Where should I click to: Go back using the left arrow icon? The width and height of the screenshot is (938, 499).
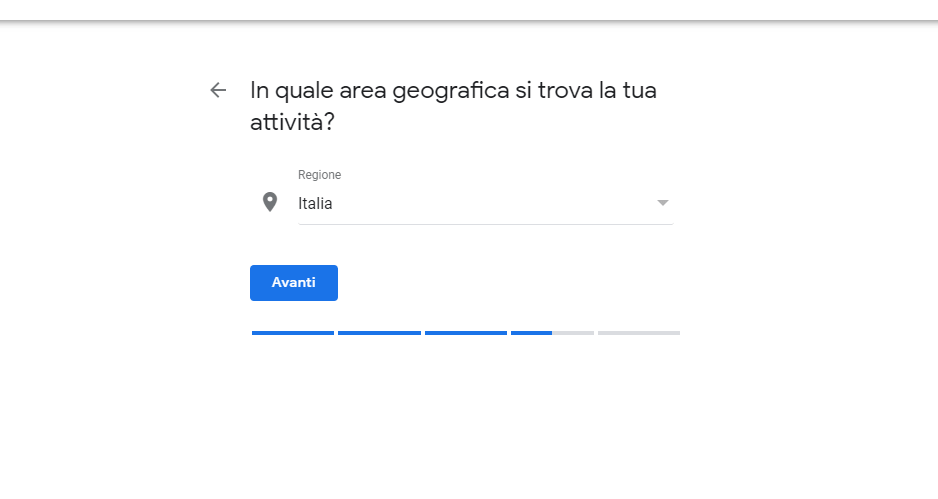pyautogui.click(x=218, y=91)
